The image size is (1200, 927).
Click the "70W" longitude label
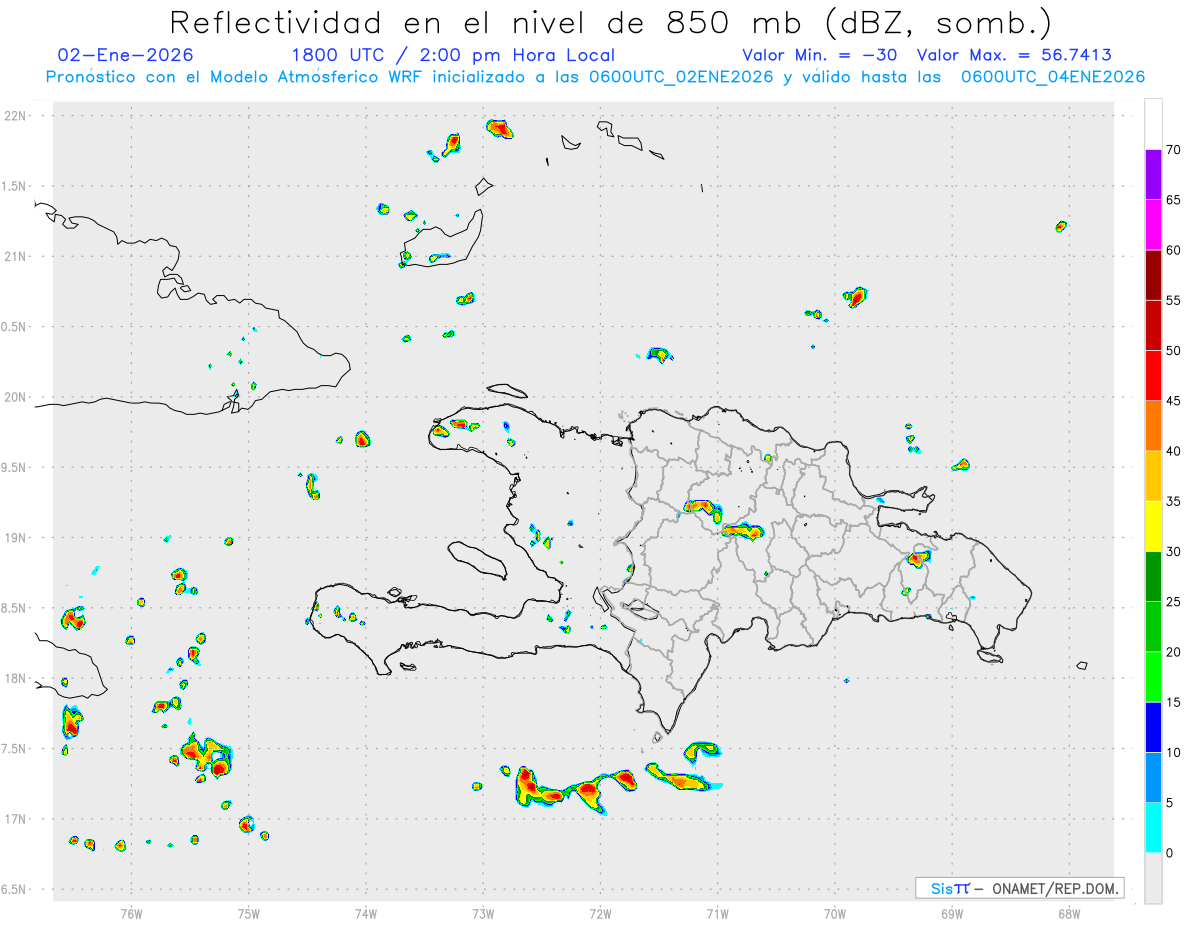834,913
